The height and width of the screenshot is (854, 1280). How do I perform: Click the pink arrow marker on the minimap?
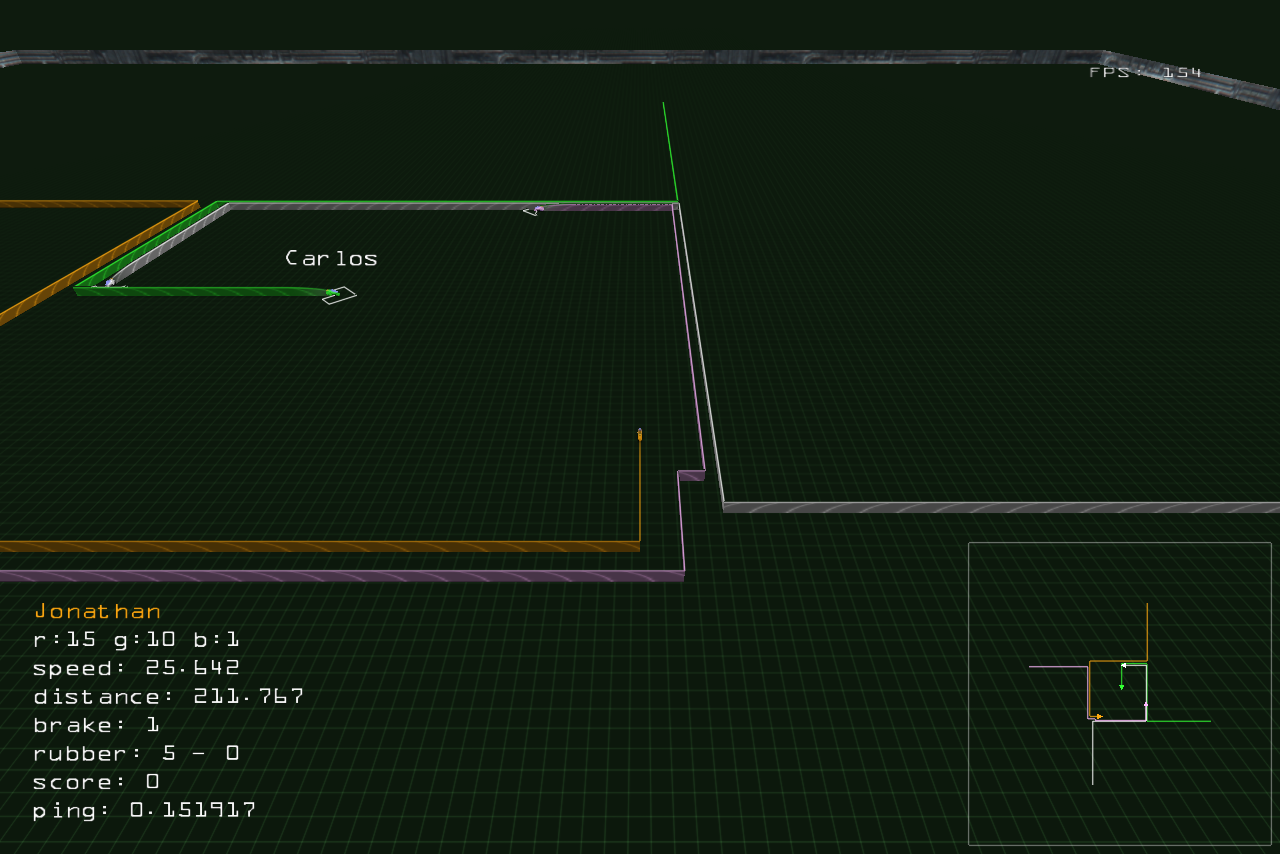pyautogui.click(x=1146, y=705)
